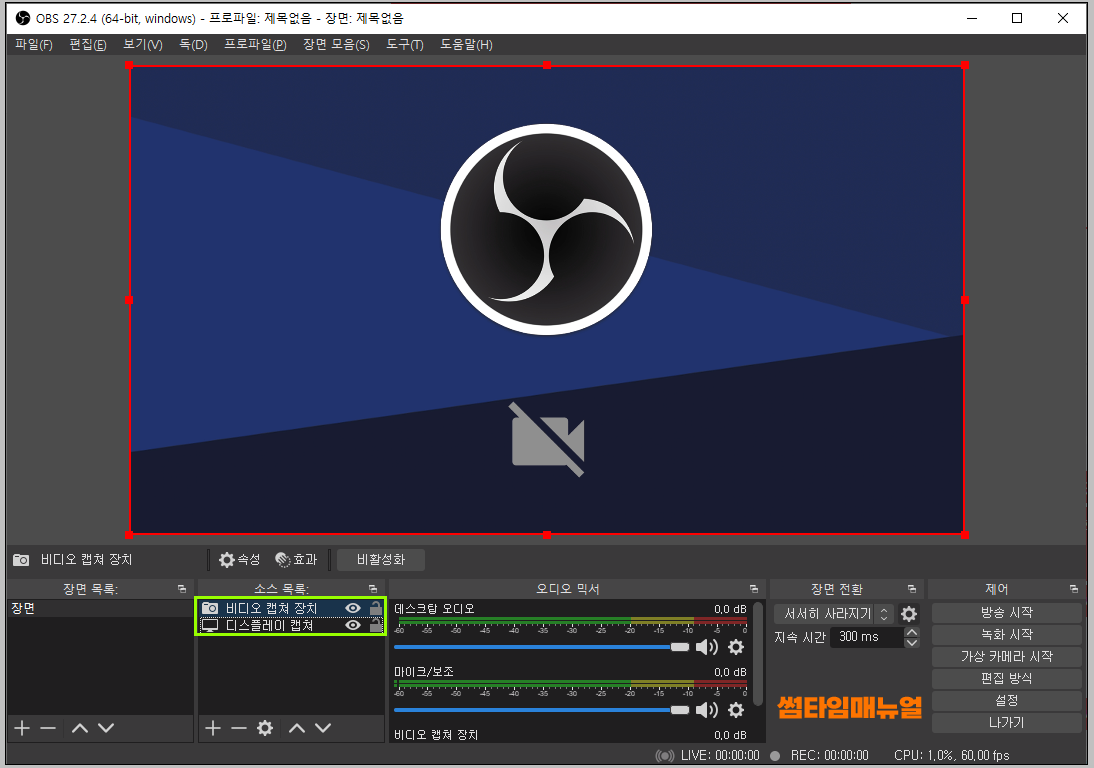This screenshot has height=768, width=1094.
Task: Mute 데스크탑 오디오 speaker icon
Action: coord(707,647)
